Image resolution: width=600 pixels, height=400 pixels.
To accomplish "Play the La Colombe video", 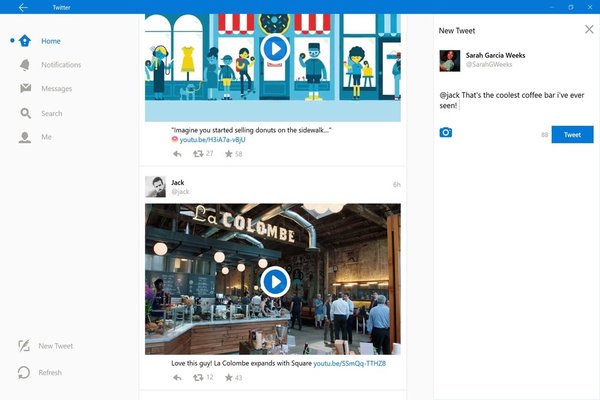I will [273, 280].
